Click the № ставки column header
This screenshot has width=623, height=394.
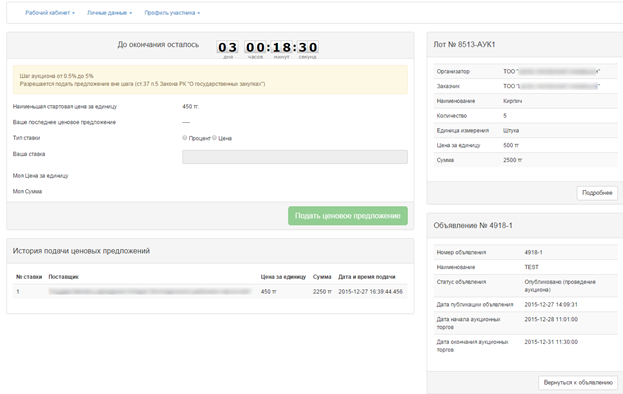pos(29,277)
